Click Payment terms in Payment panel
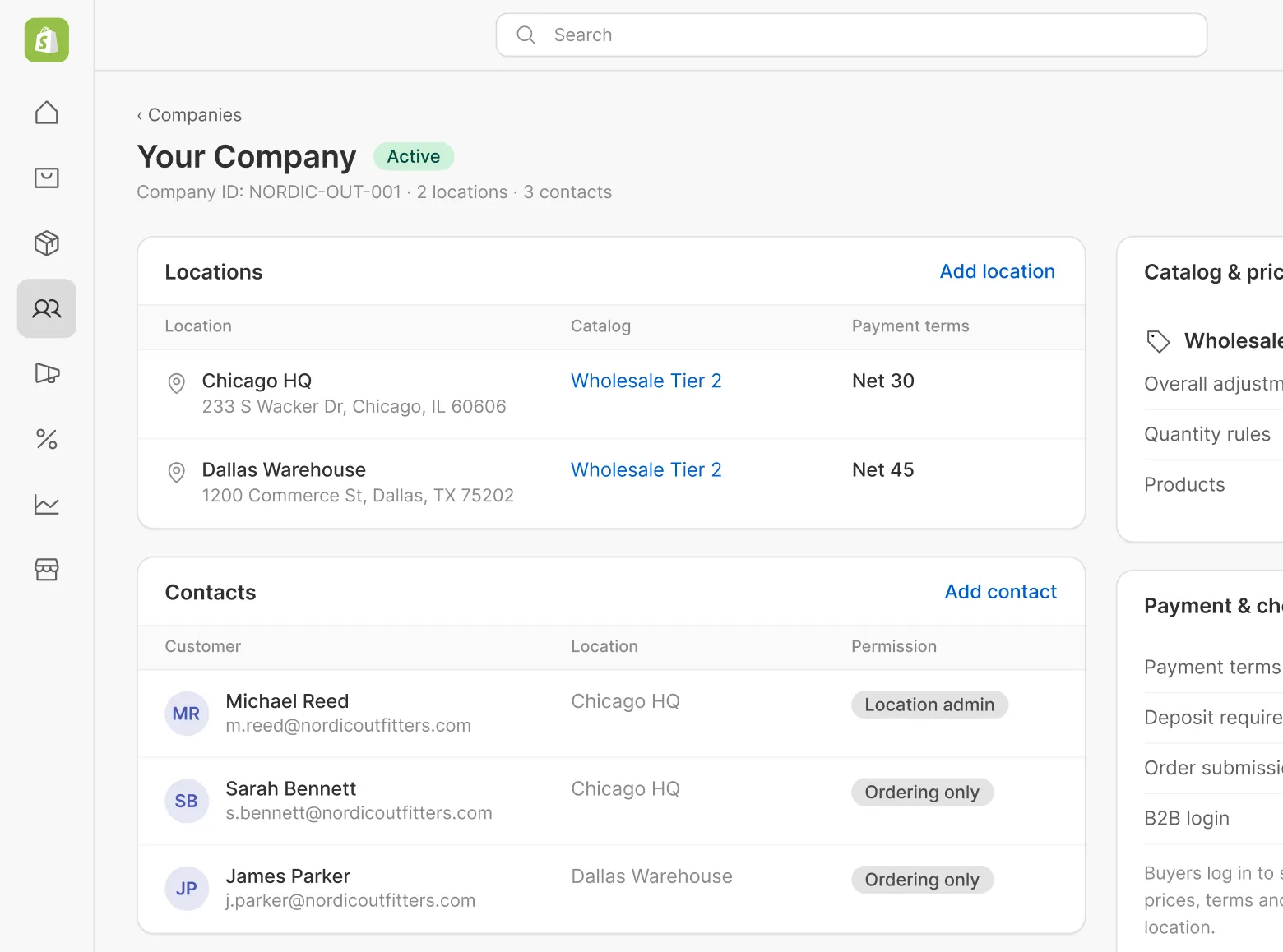 1213,667
